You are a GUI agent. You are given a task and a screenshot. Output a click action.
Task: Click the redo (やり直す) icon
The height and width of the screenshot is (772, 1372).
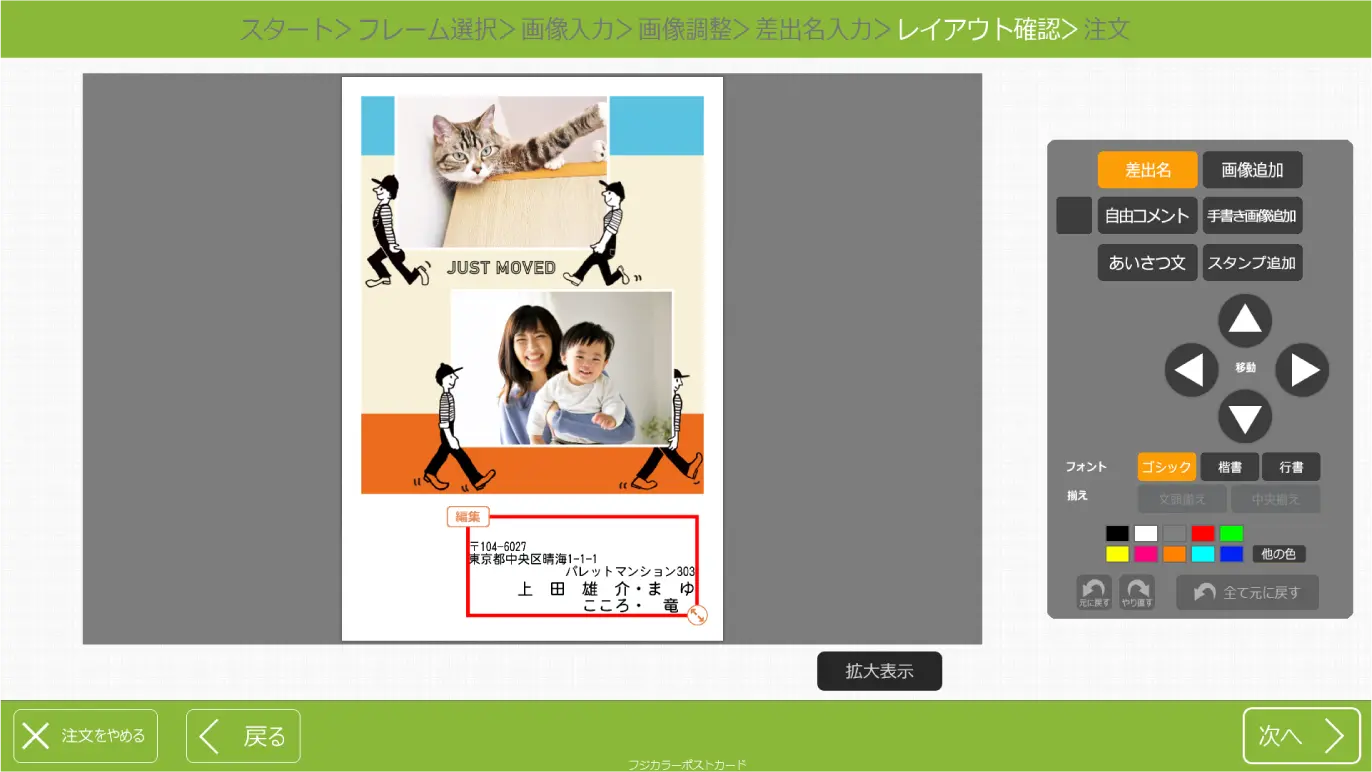coord(1137,593)
